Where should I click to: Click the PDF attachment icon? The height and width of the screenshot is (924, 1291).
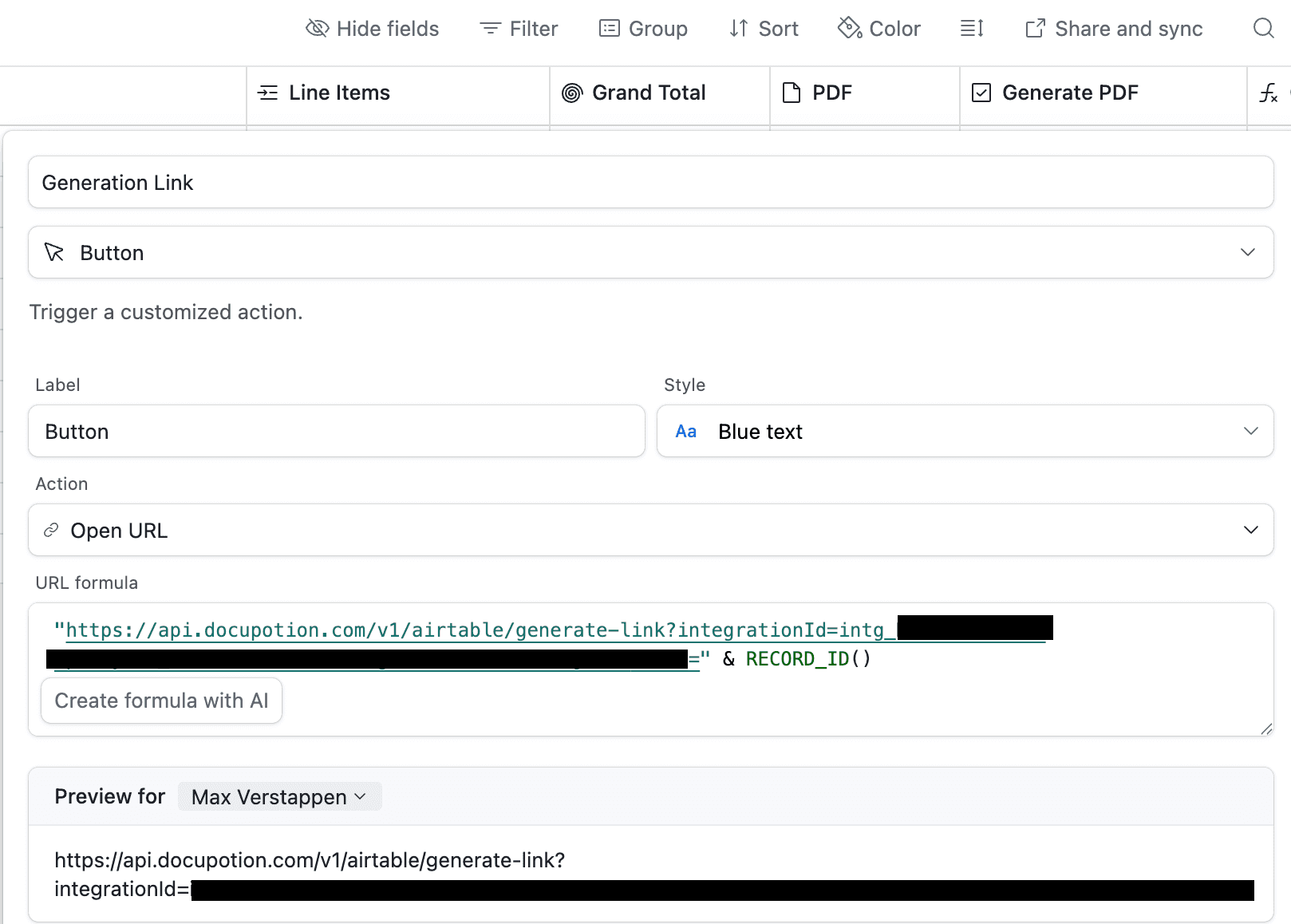click(x=792, y=93)
